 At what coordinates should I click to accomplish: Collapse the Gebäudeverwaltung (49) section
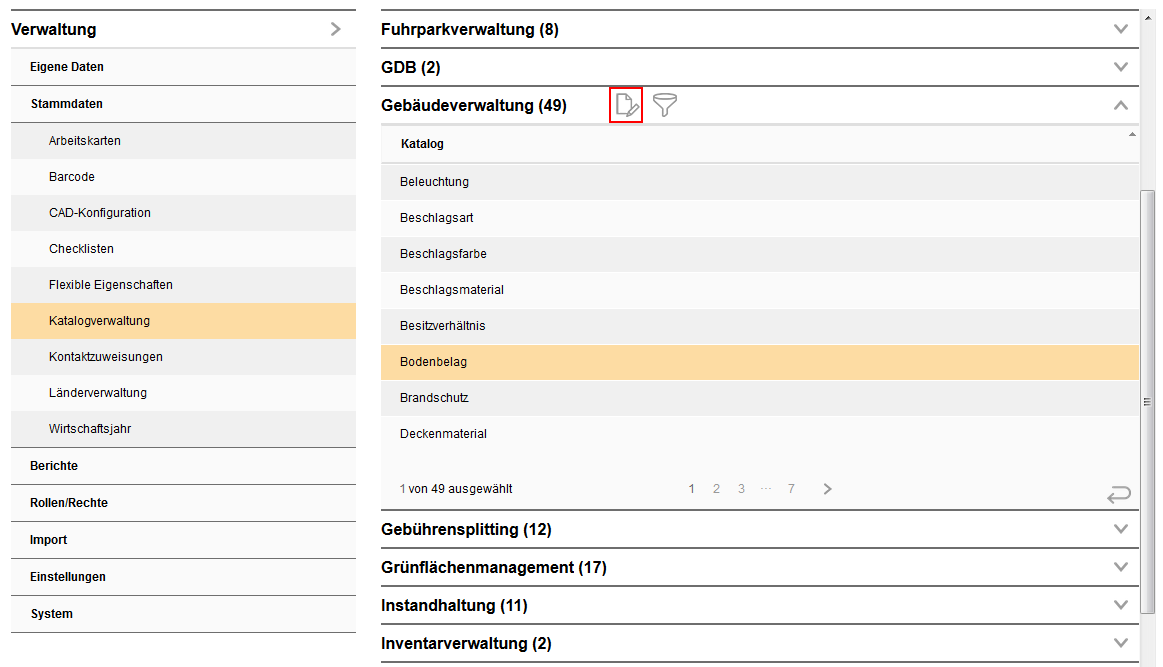pos(1120,105)
